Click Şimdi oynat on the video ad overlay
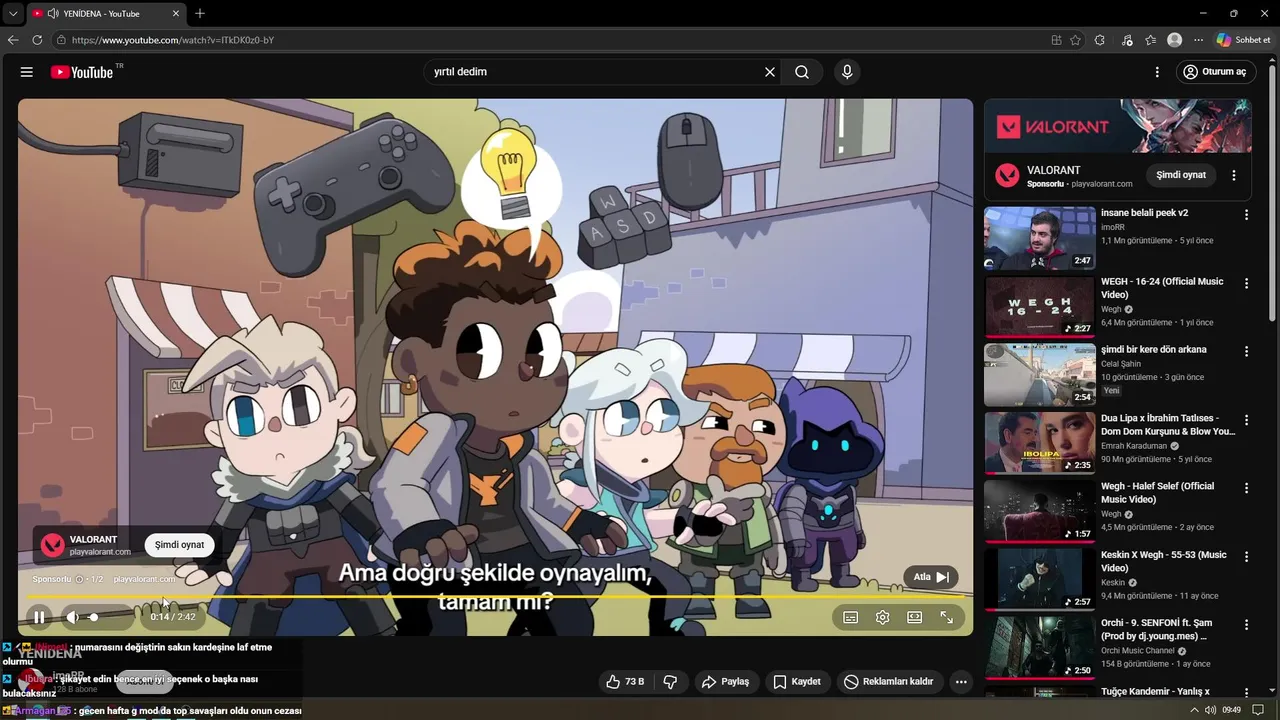 (180, 545)
